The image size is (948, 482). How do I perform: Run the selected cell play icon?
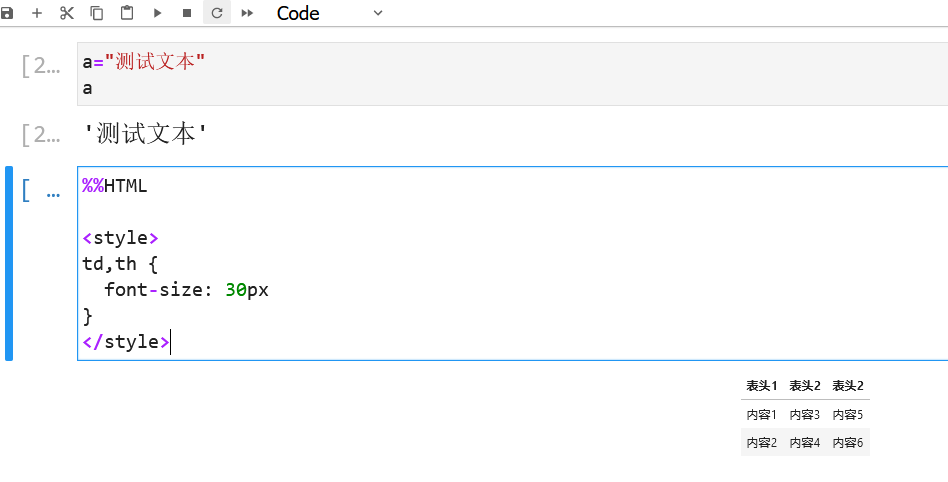[157, 13]
